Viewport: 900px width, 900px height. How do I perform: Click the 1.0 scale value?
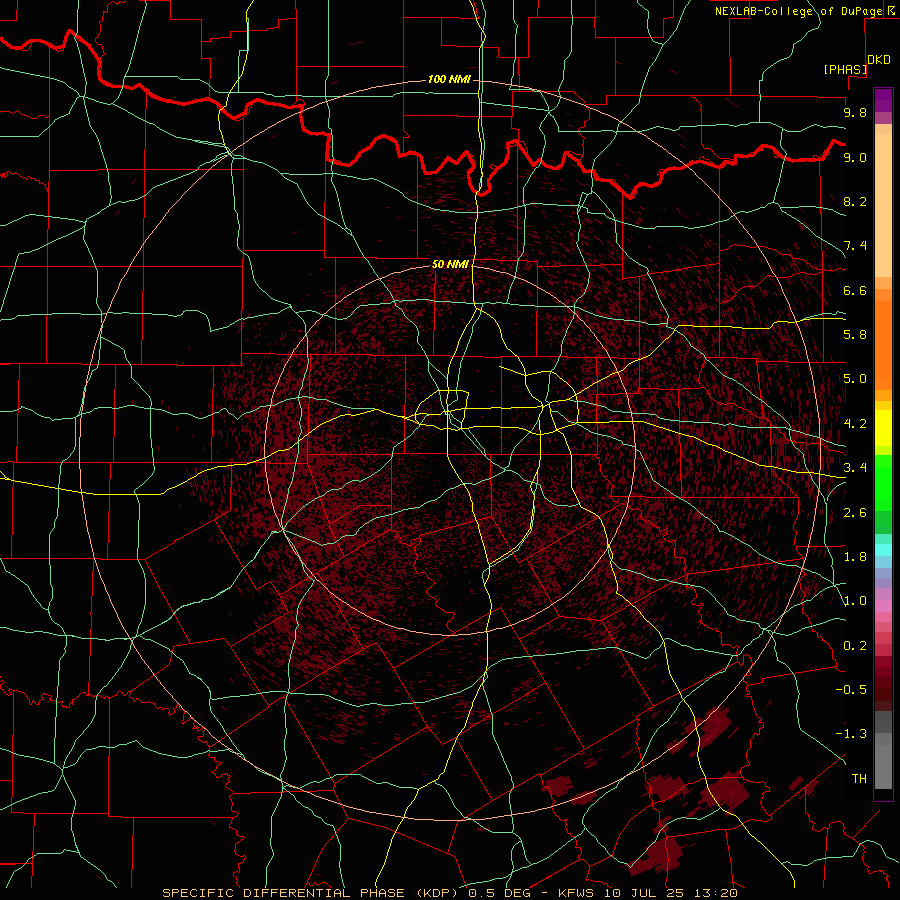click(855, 601)
